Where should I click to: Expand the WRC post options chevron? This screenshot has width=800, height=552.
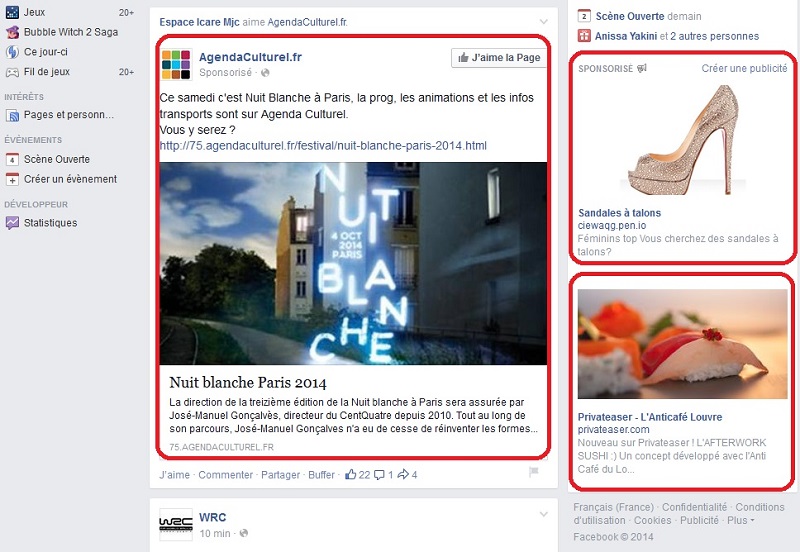pyautogui.click(x=544, y=514)
